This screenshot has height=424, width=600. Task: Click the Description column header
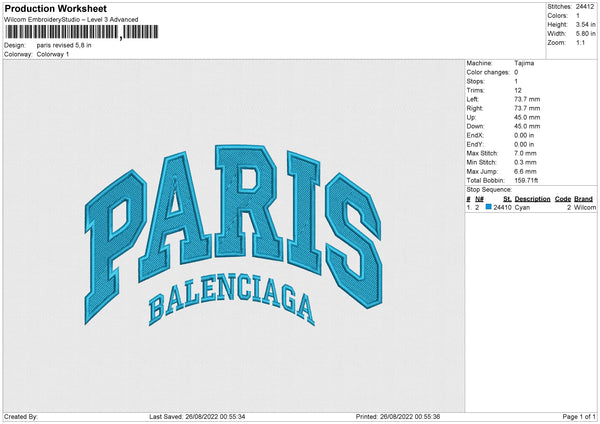(x=532, y=199)
